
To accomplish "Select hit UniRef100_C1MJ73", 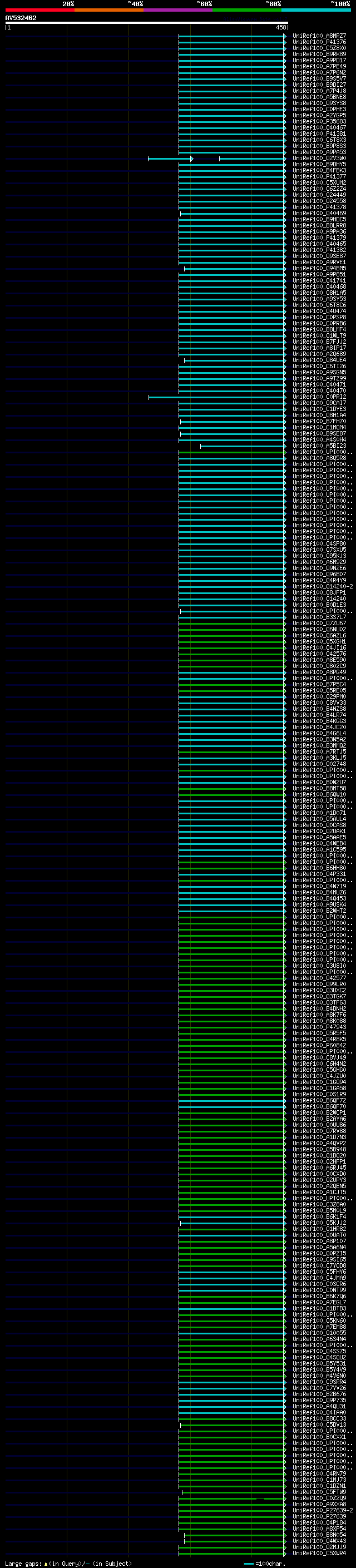I will tap(319, 1480).
